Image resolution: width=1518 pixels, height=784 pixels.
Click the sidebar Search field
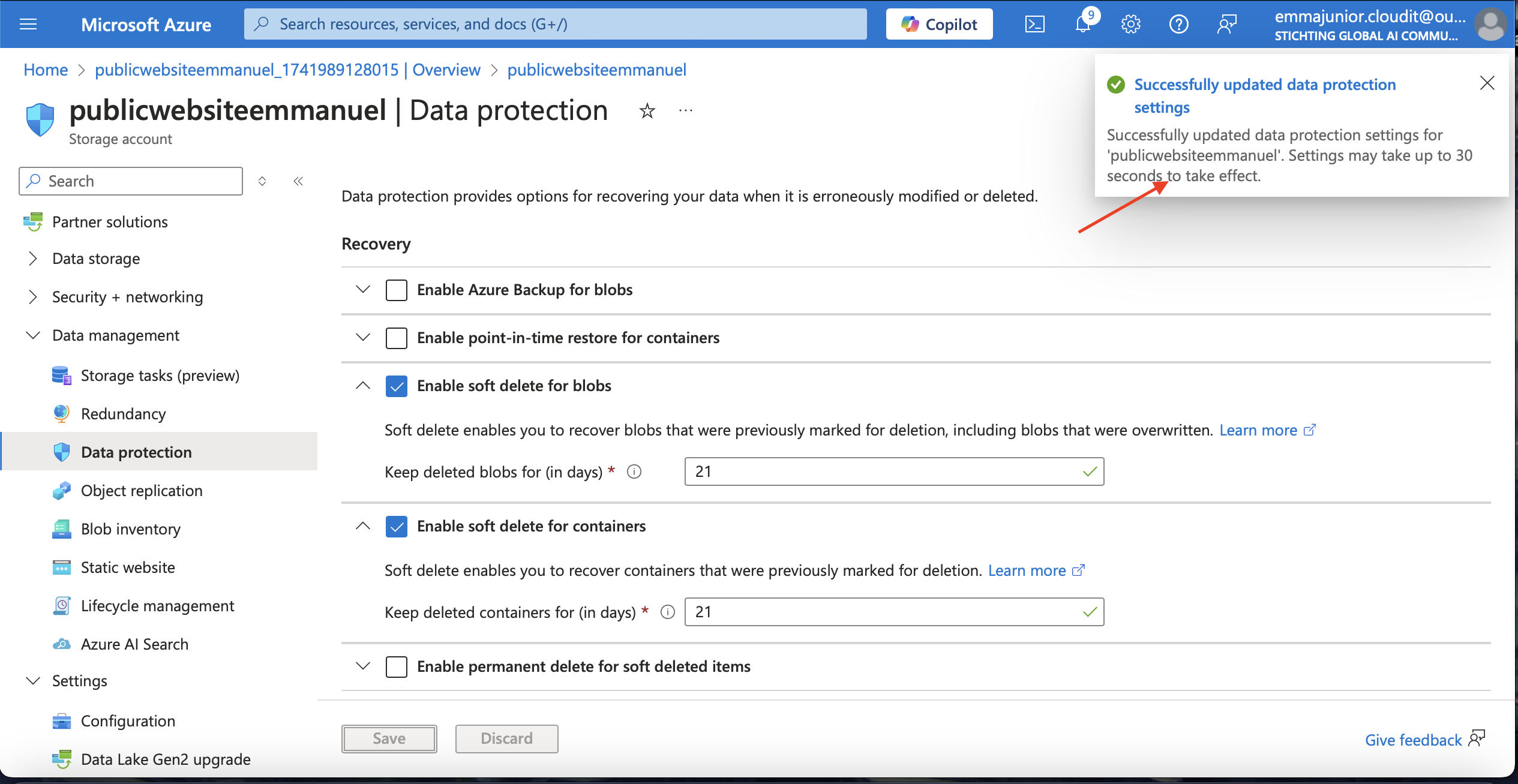[131, 181]
